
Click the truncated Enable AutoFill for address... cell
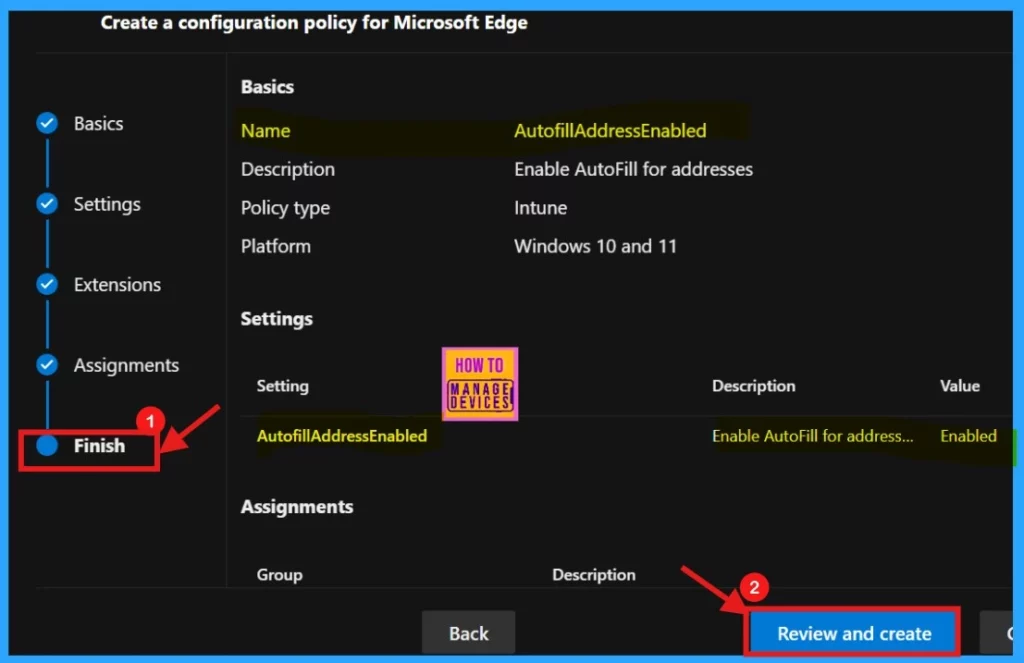click(812, 436)
